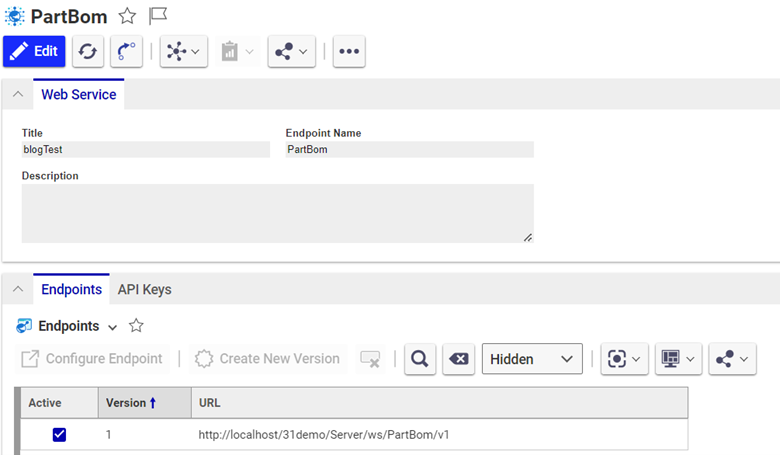This screenshot has width=780, height=455.
Task: Collapse the Web Service section chevron
Action: tap(17, 95)
